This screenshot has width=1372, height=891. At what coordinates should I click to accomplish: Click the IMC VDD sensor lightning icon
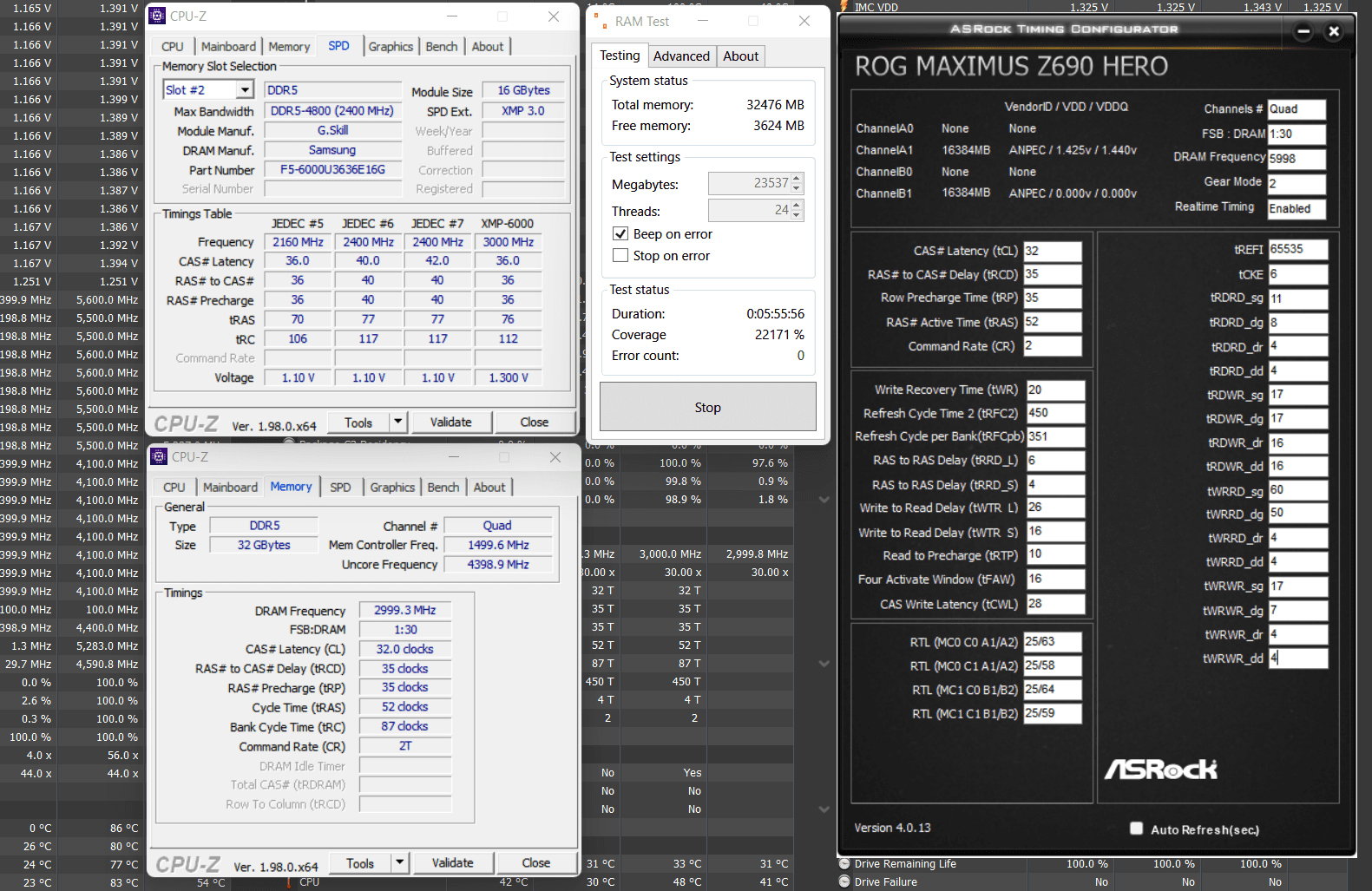tap(844, 6)
